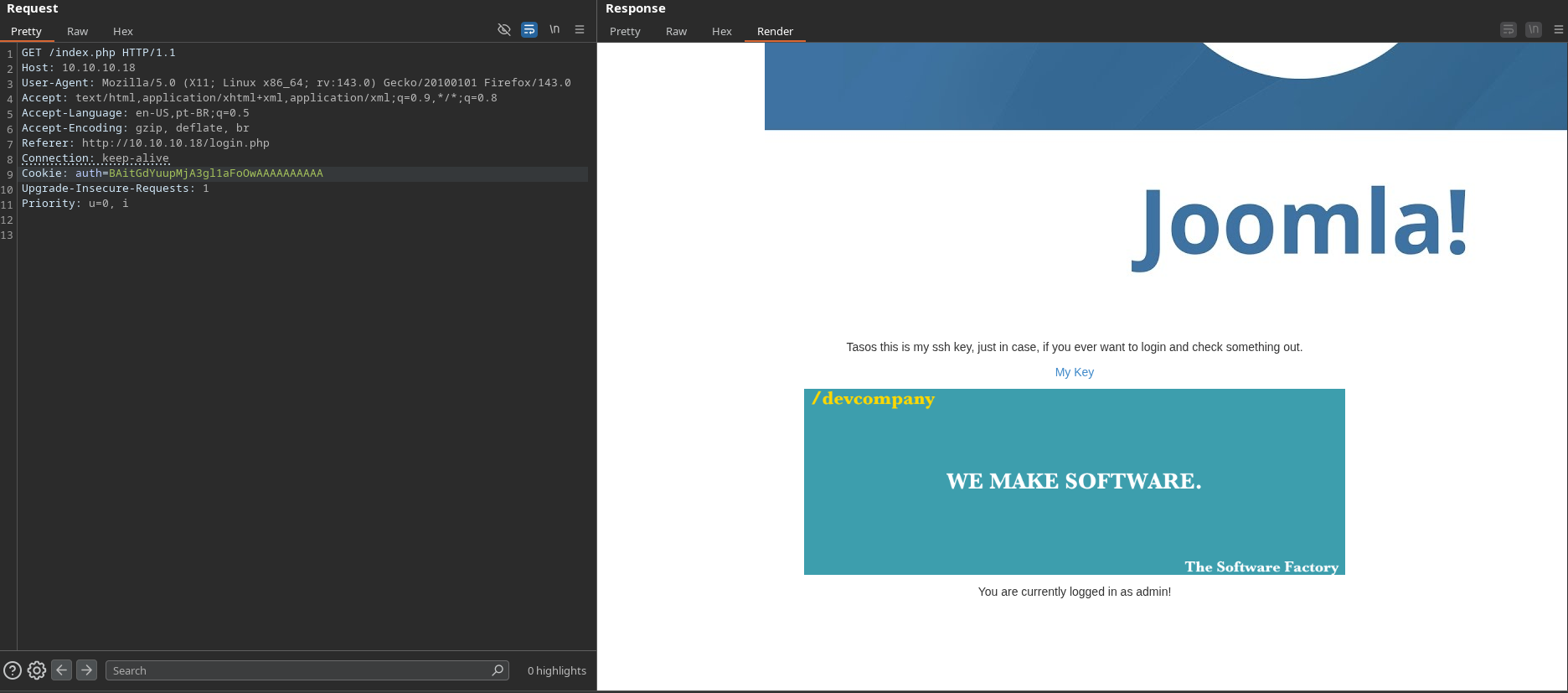Click the 'Connection: keep-alive' header line

(95, 158)
